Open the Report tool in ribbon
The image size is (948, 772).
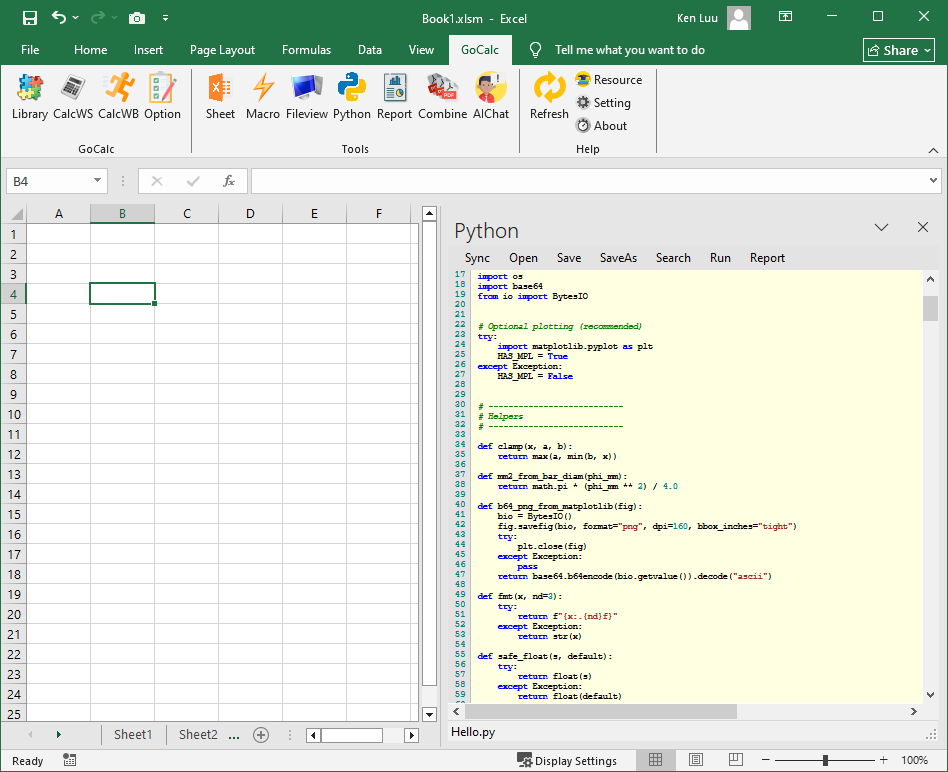[394, 96]
